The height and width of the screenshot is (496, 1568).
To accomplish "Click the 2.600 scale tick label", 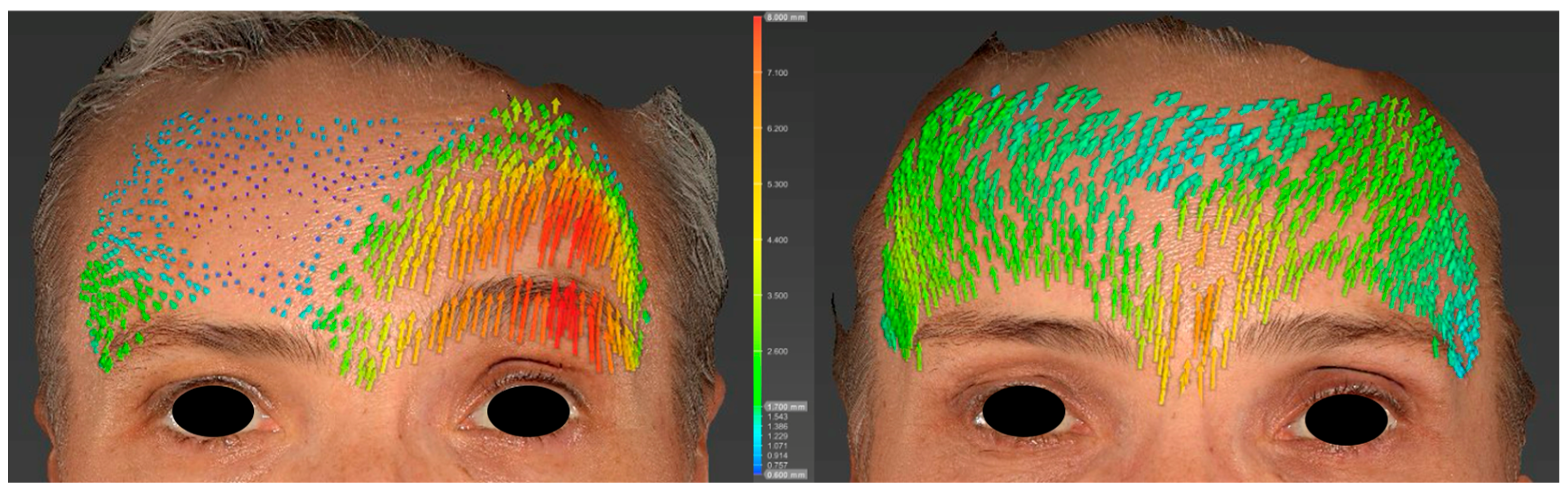I will tap(777, 352).
